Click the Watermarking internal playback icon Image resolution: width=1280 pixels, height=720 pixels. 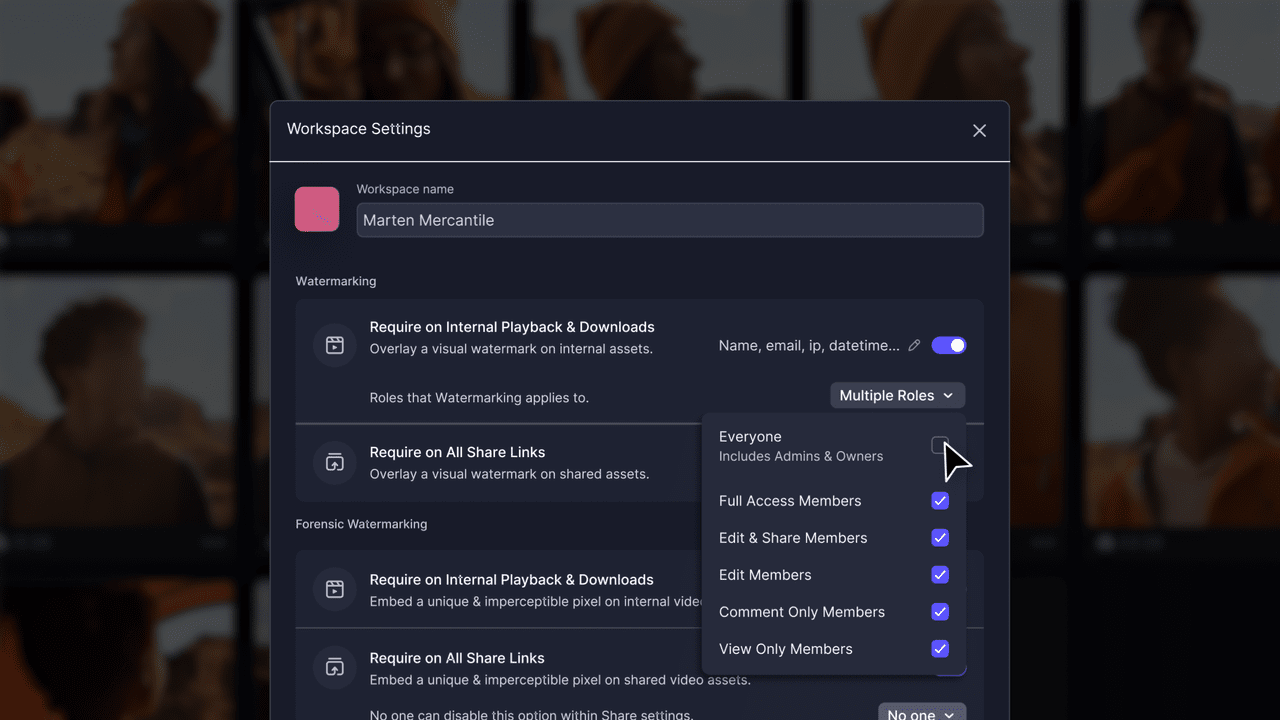pos(335,345)
